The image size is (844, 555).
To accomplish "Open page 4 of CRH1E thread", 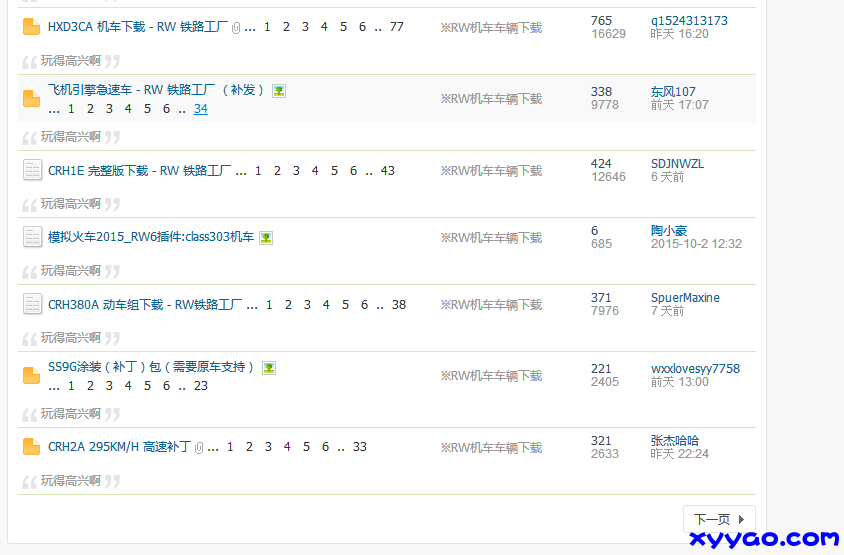I will coord(315,171).
